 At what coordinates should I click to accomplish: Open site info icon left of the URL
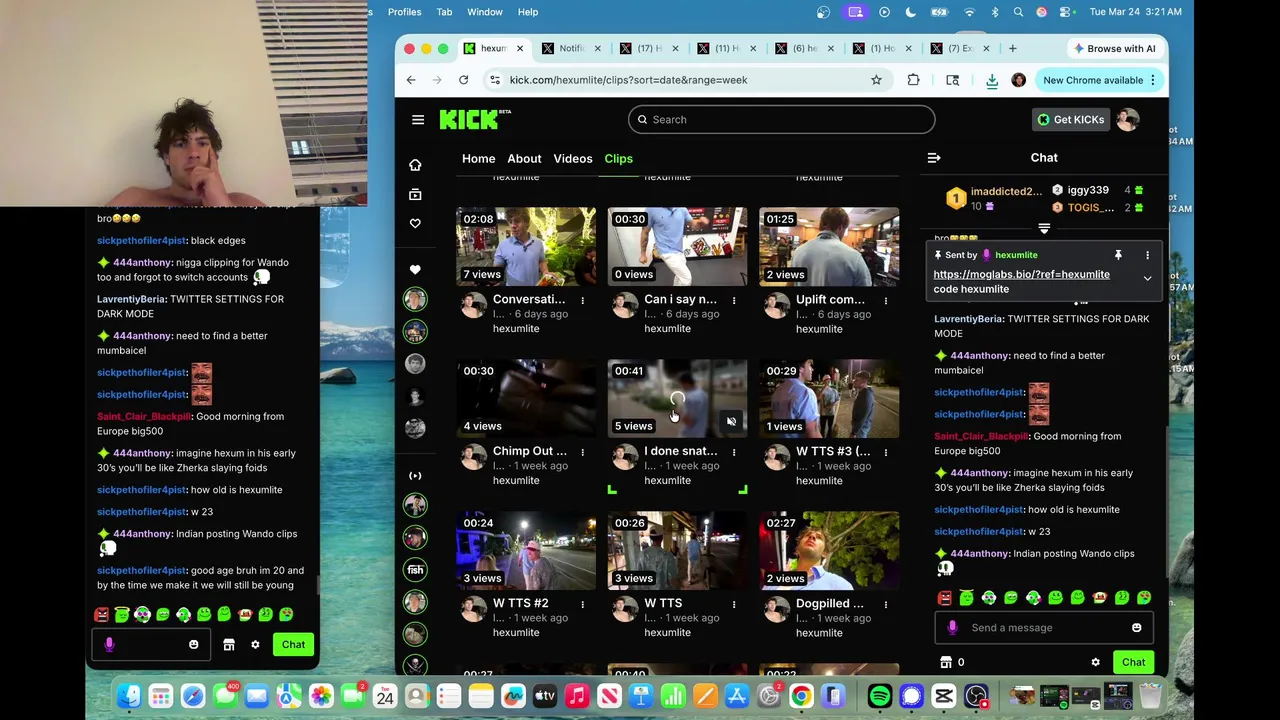coord(494,80)
